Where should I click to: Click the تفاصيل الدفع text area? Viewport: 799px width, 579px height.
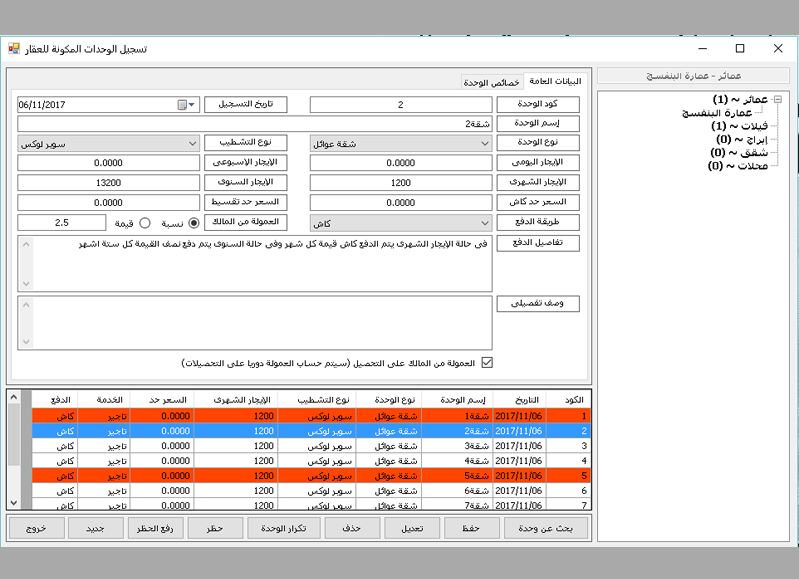pos(255,264)
